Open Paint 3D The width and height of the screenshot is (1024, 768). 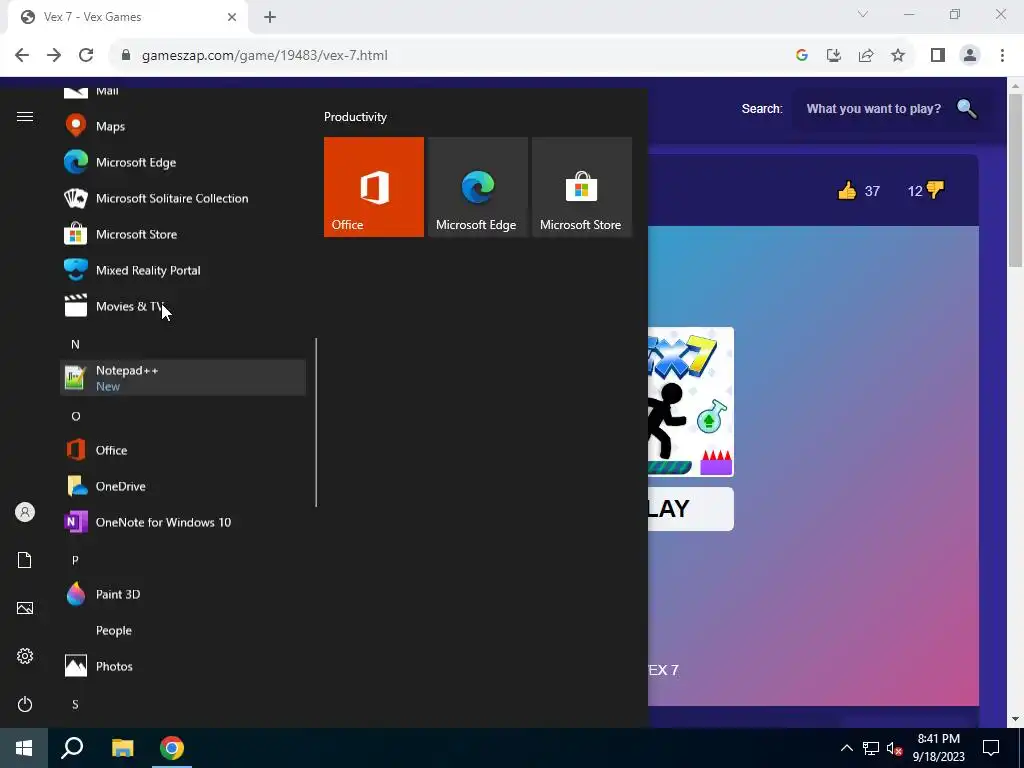(x=183, y=594)
